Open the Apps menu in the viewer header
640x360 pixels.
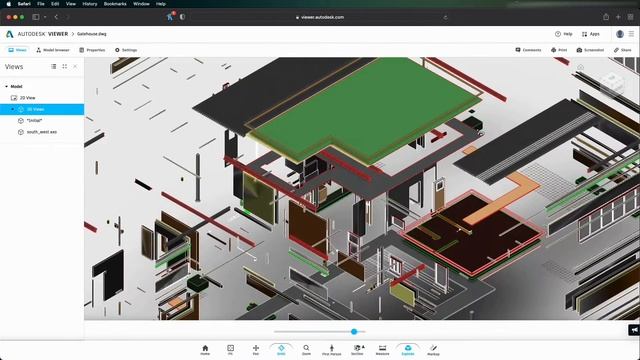591,34
